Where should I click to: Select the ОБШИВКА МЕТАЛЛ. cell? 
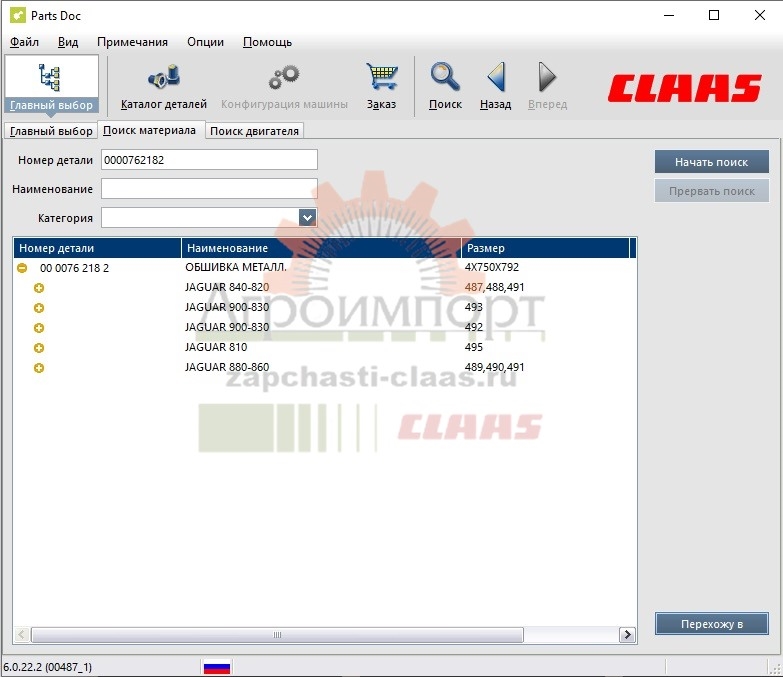tap(236, 267)
